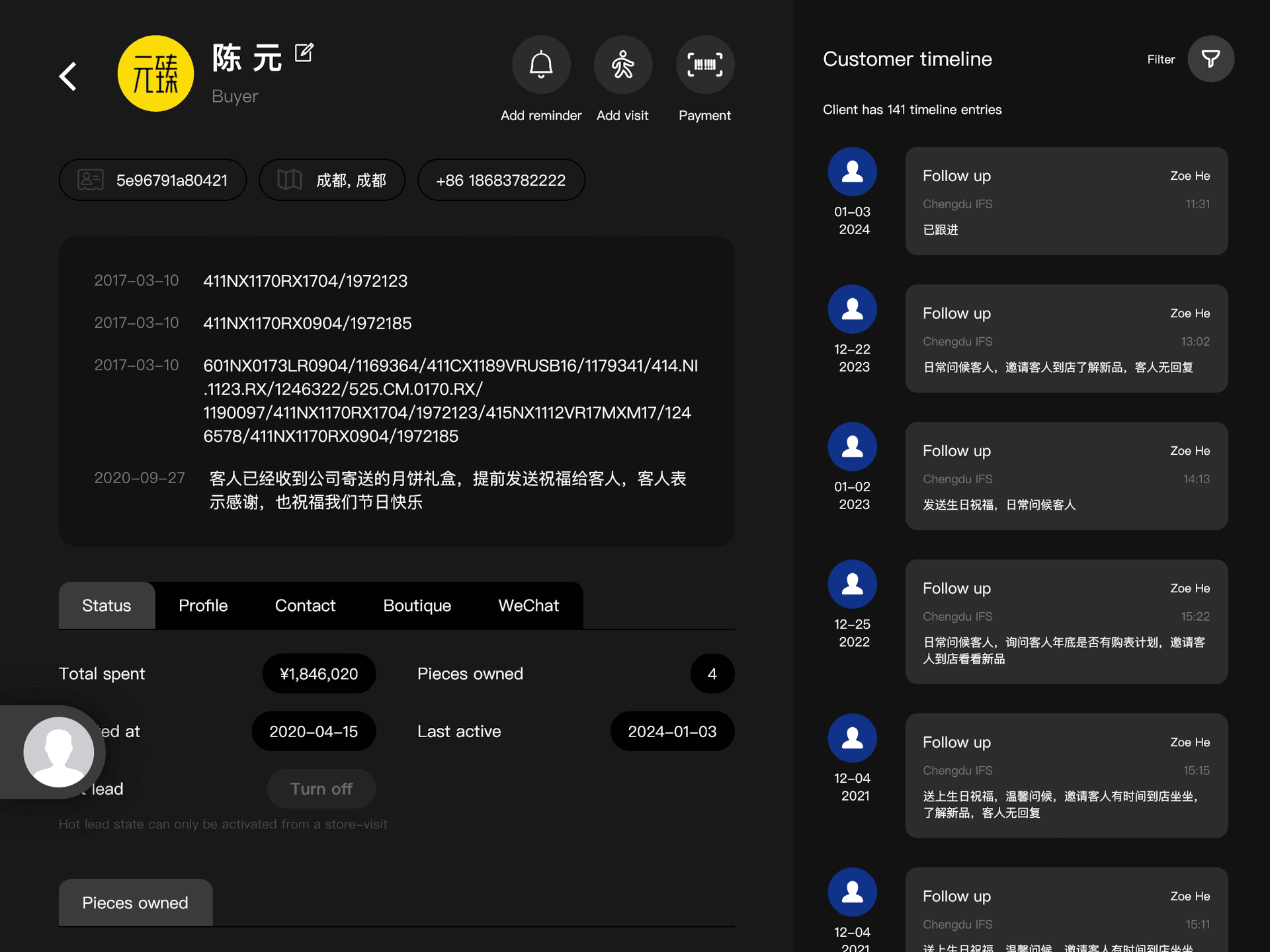
Task: Switch to the Profile tab
Action: [x=203, y=606]
